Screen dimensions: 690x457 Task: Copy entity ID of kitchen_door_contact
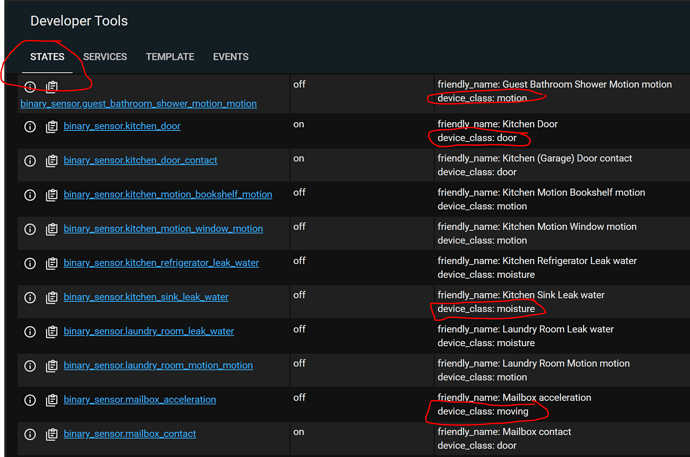51,161
